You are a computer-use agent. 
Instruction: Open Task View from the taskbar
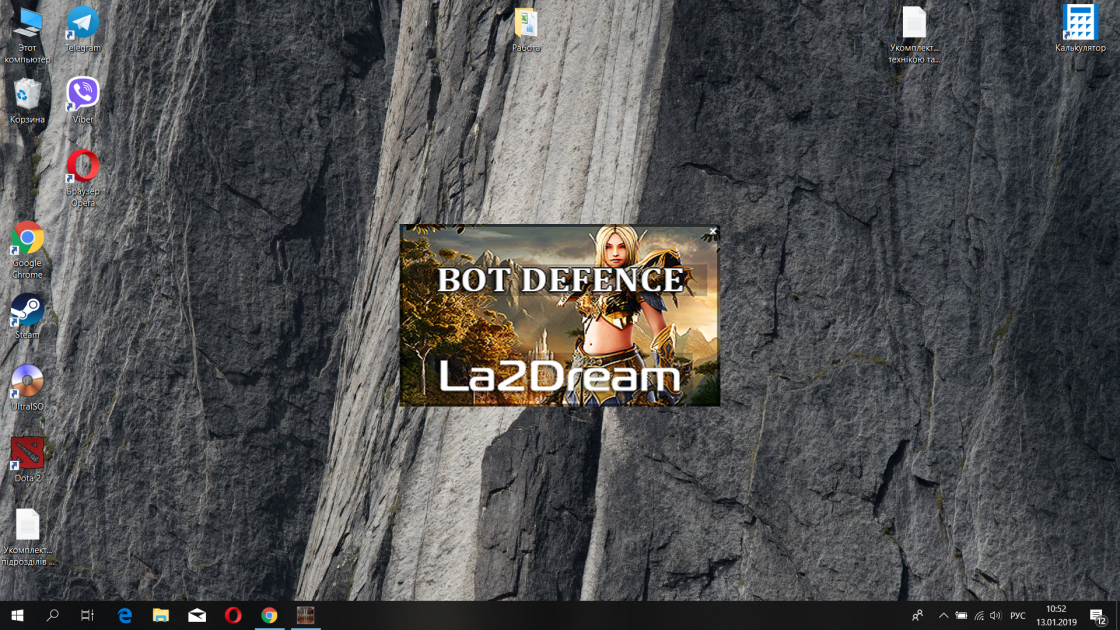pyautogui.click(x=88, y=615)
